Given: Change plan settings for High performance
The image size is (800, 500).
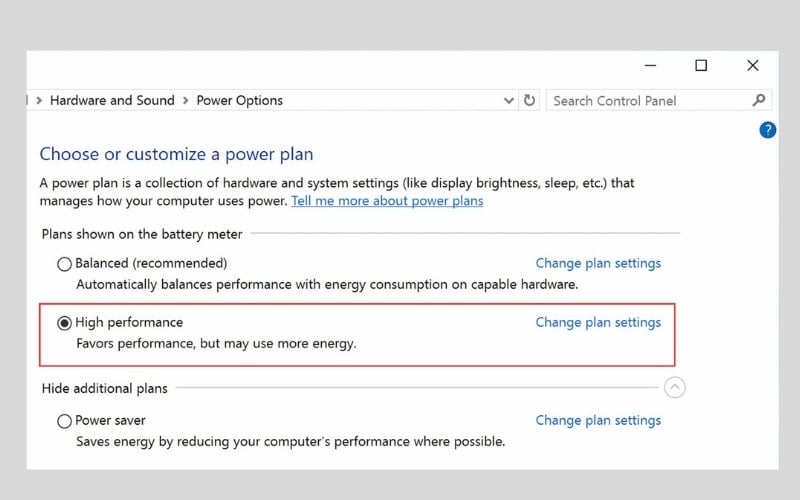Looking at the screenshot, I should 598,323.
